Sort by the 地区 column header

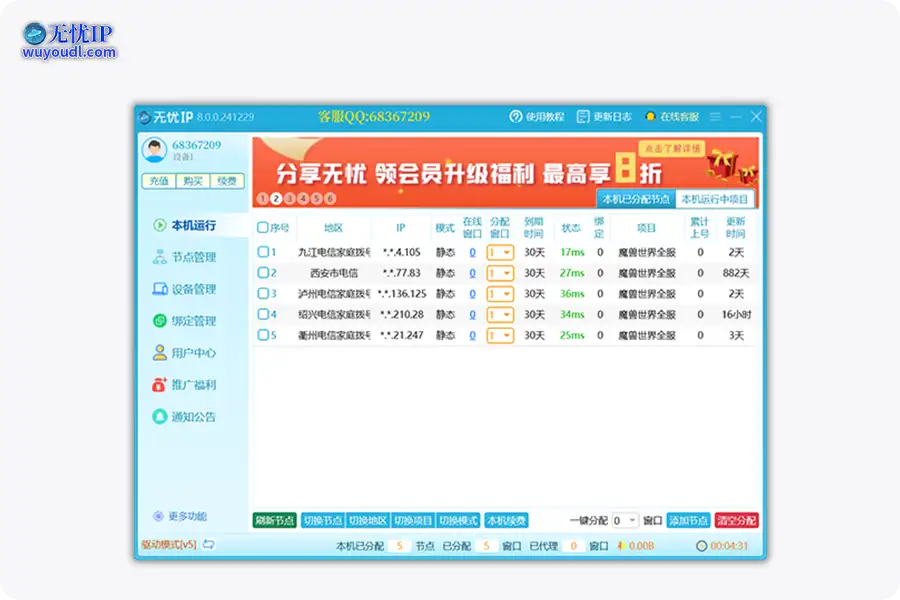(333, 228)
